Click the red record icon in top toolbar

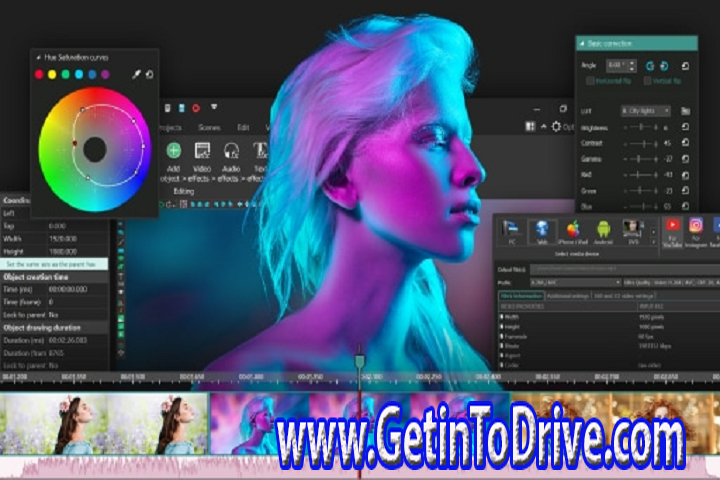click(196, 108)
